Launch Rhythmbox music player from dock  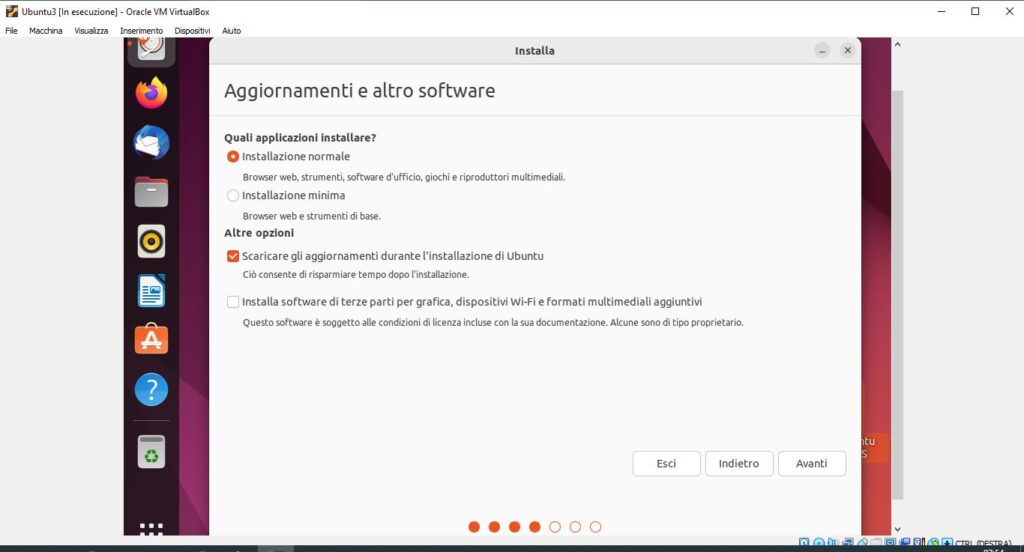151,242
